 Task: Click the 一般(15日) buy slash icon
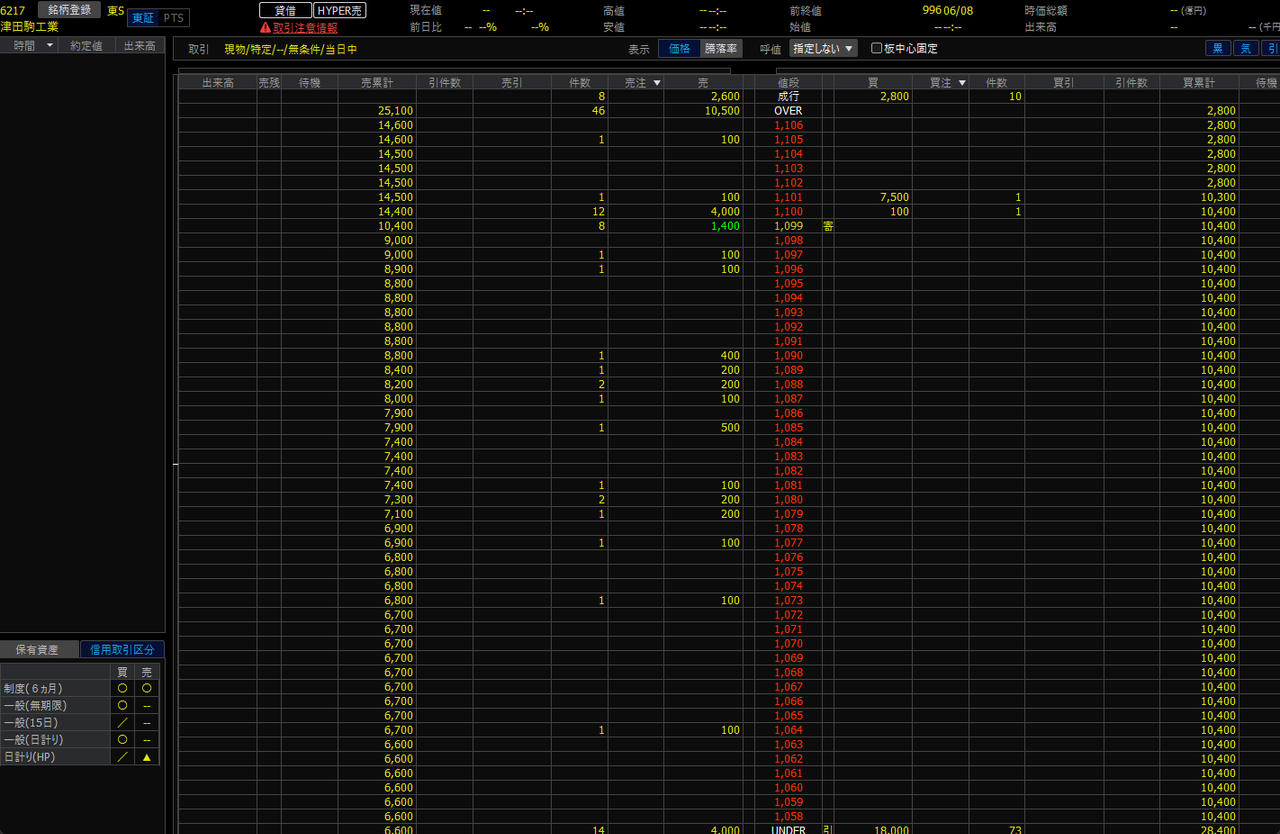[122, 722]
